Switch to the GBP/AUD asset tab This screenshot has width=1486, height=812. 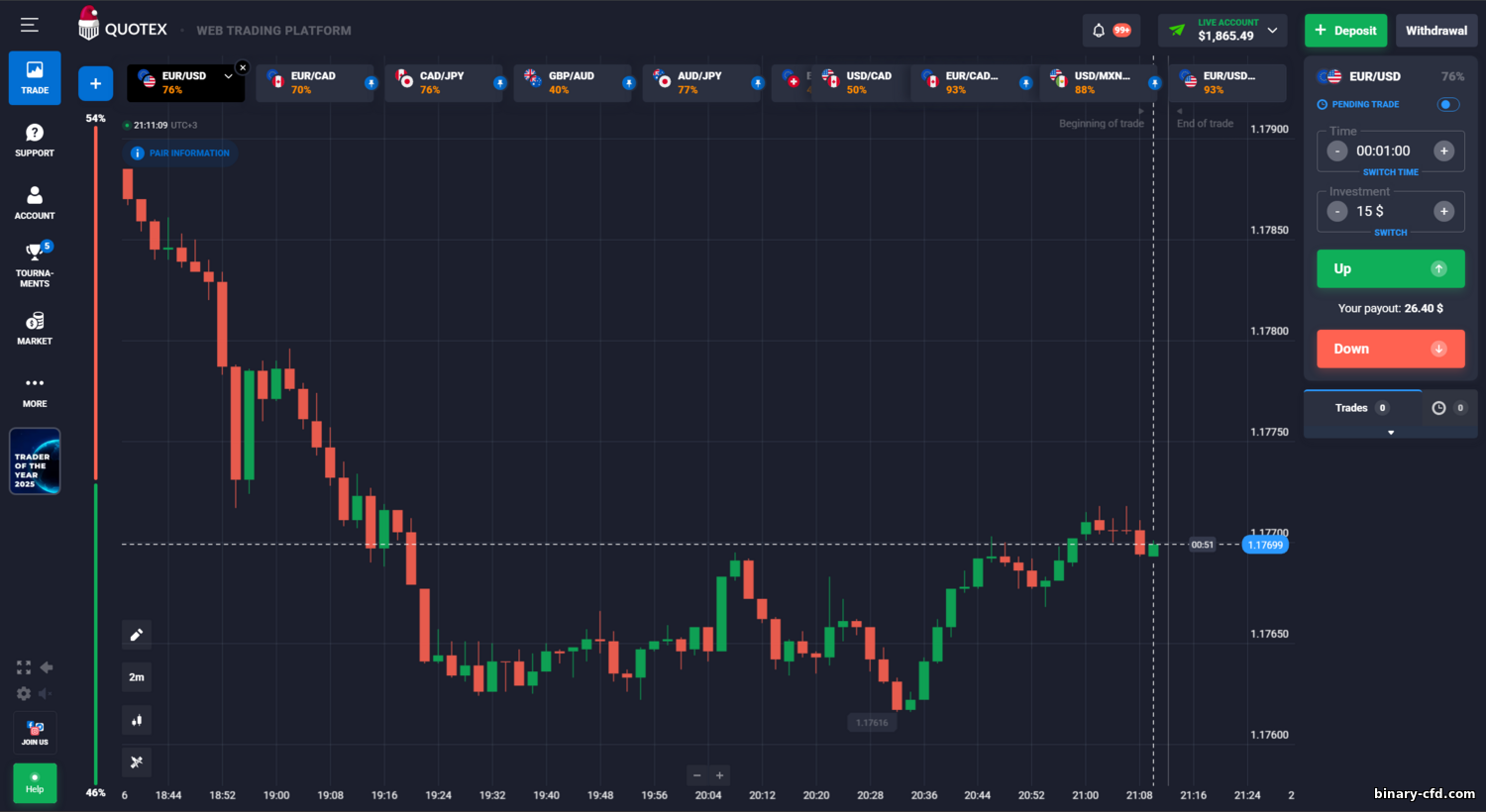coord(571,82)
